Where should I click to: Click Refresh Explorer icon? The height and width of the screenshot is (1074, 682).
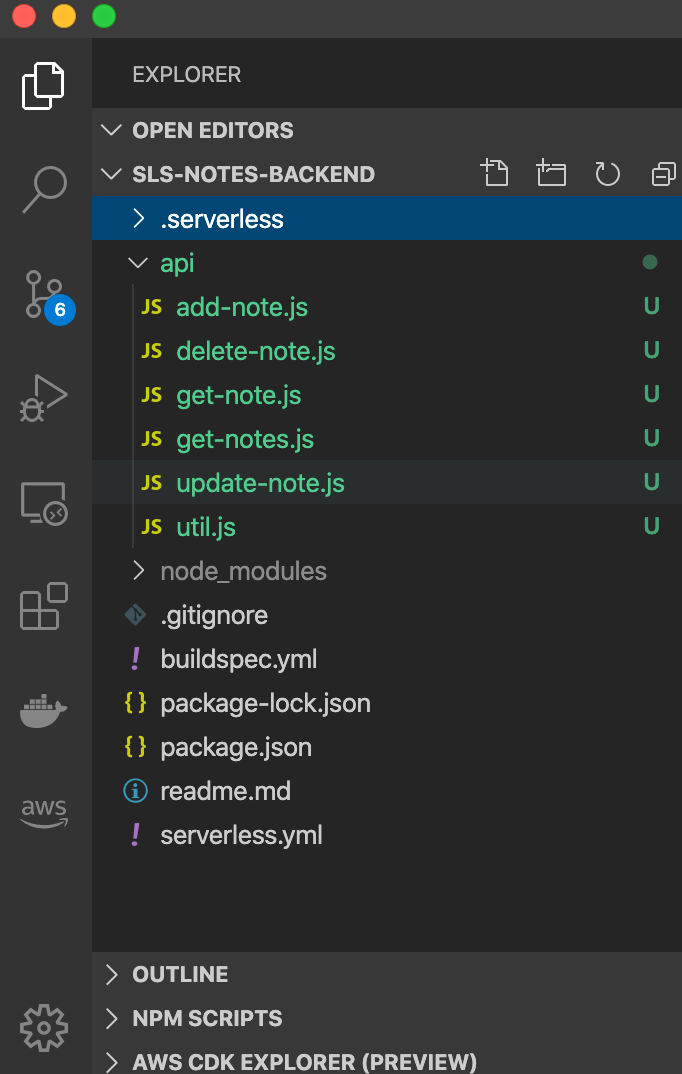607,174
